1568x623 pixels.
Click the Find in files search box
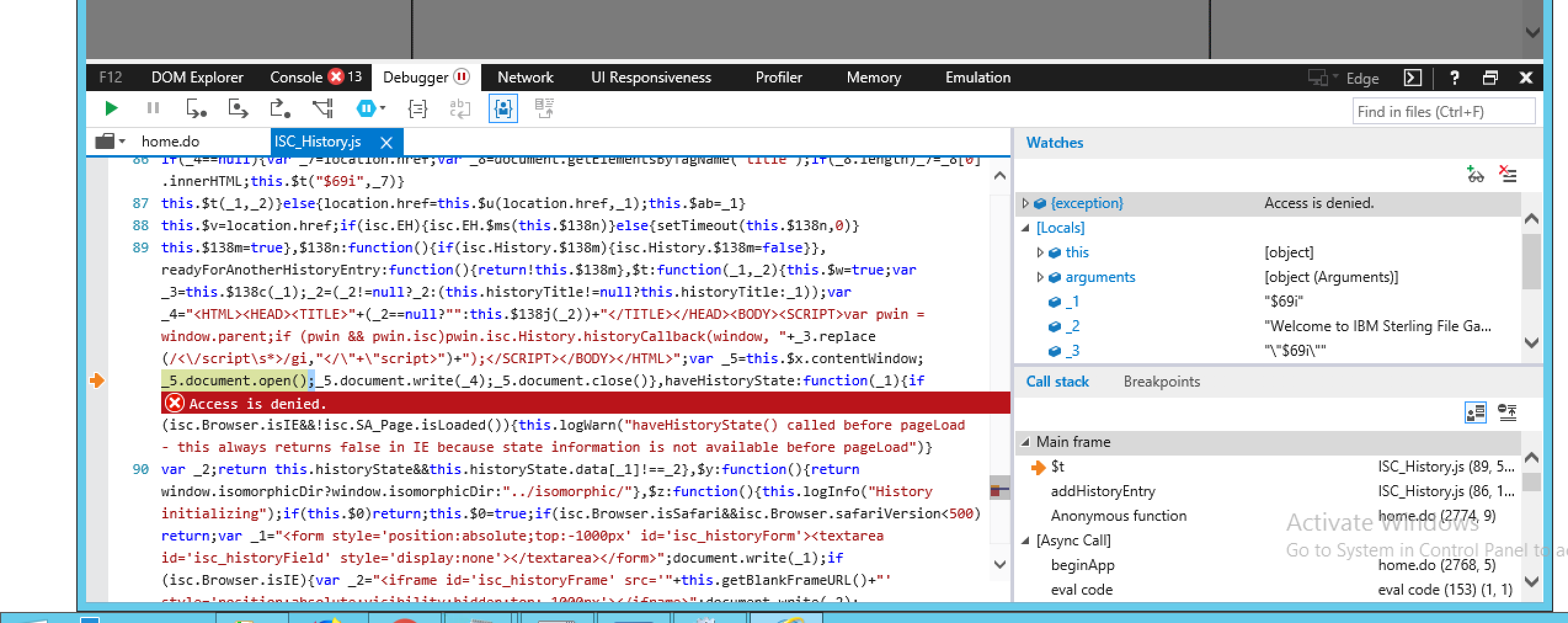pyautogui.click(x=1443, y=111)
